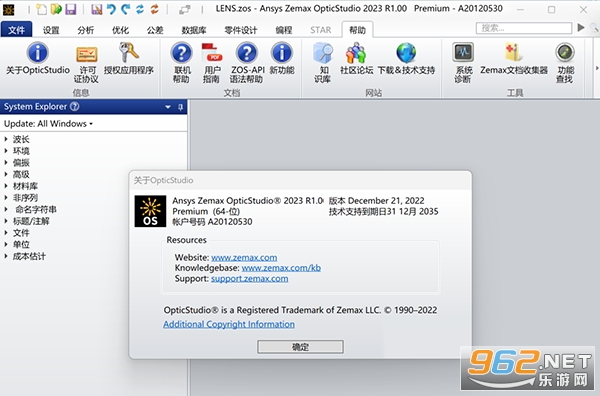Click the OpticStudio app logo in title bar
The image size is (600, 396).
click(x=8, y=10)
